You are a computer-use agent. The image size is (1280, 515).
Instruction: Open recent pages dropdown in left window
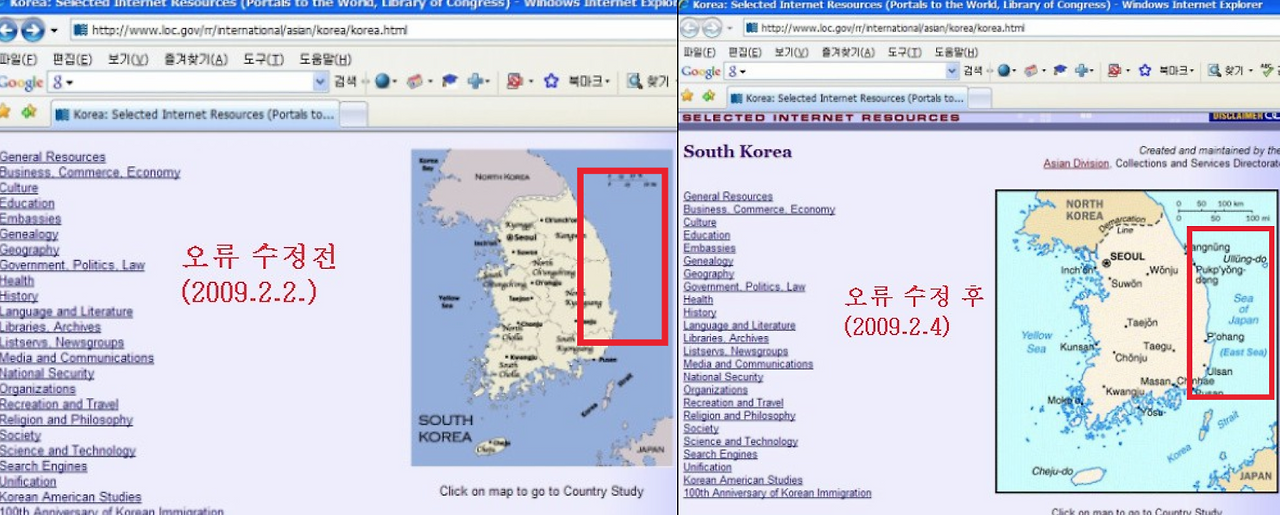(x=54, y=31)
